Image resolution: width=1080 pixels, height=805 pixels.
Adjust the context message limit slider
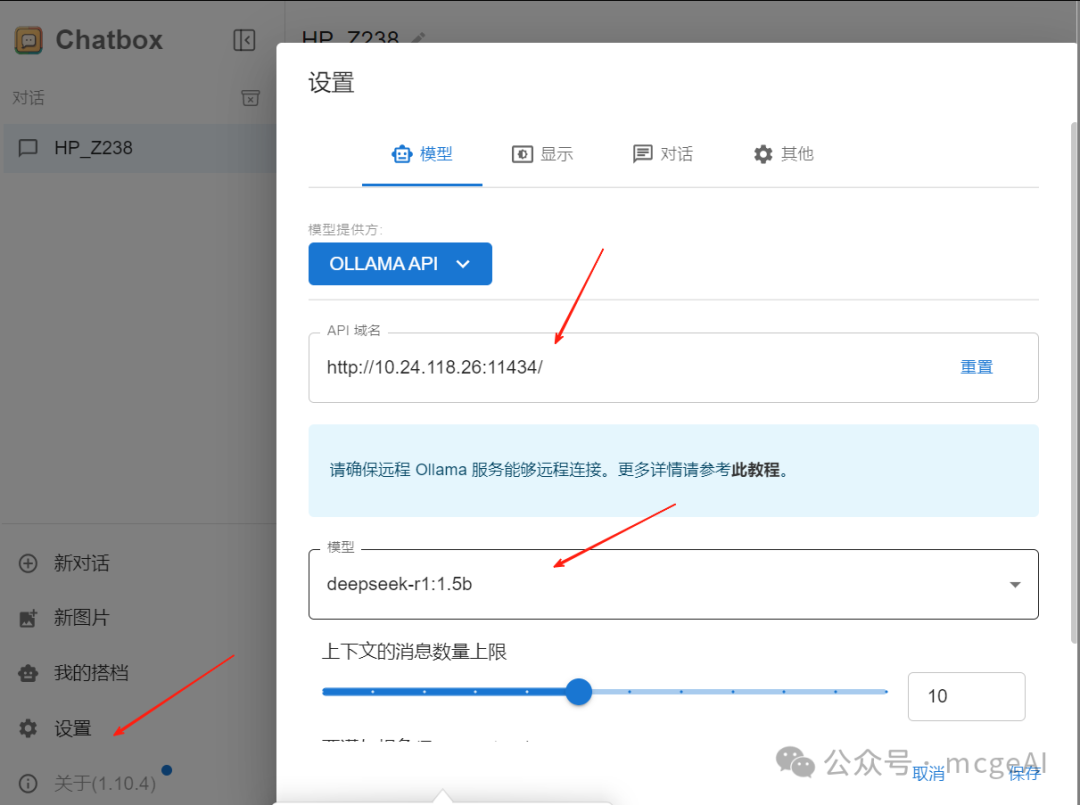(x=578, y=691)
